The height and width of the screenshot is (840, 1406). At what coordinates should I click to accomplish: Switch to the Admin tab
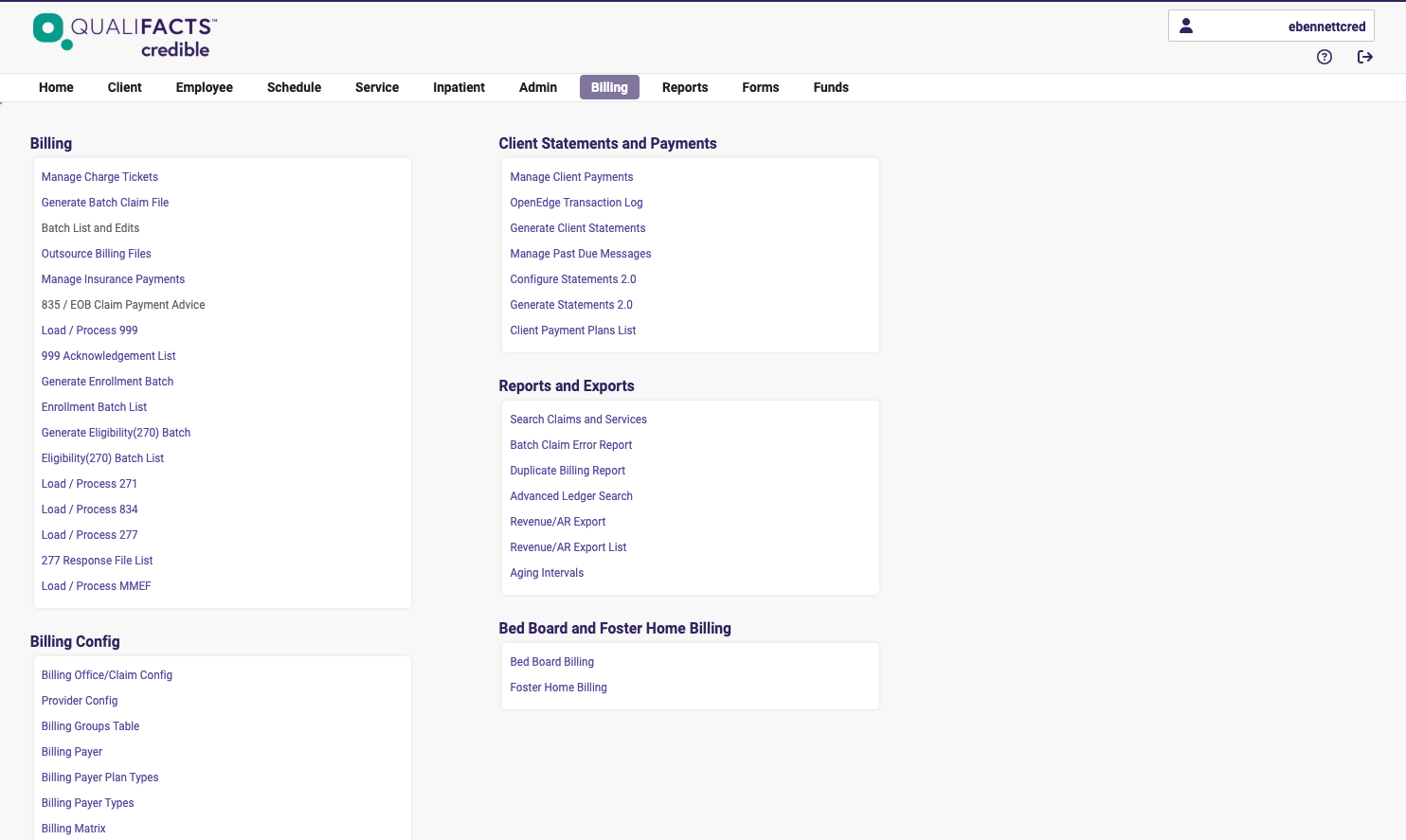point(537,87)
